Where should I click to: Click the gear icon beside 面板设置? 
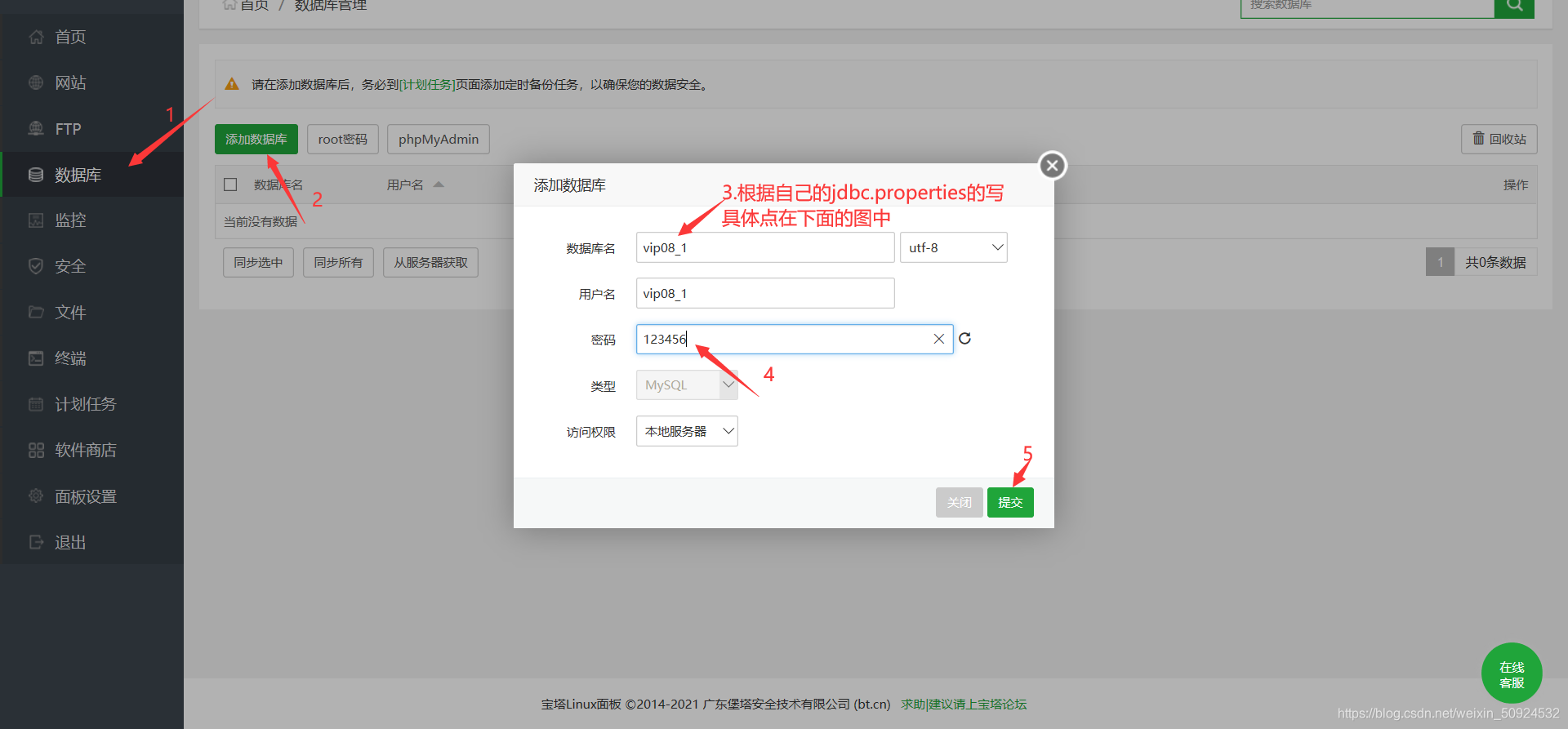pyautogui.click(x=36, y=496)
